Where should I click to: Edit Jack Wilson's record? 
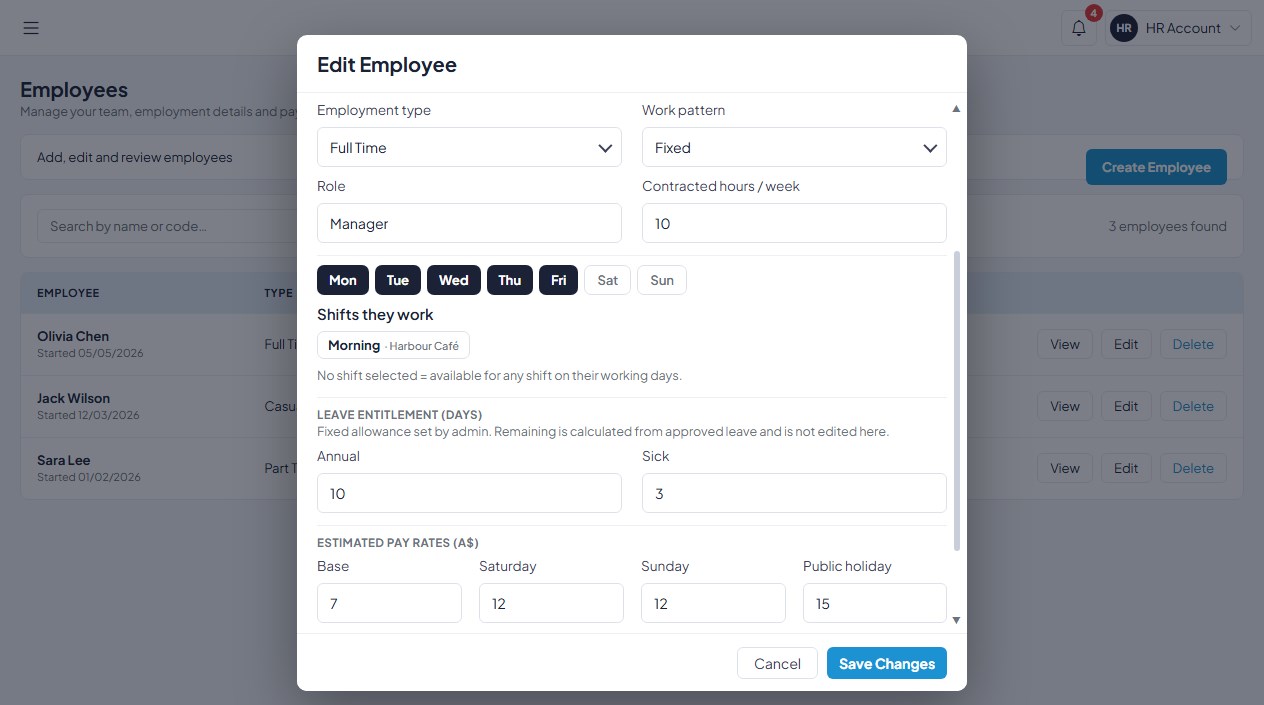1126,406
